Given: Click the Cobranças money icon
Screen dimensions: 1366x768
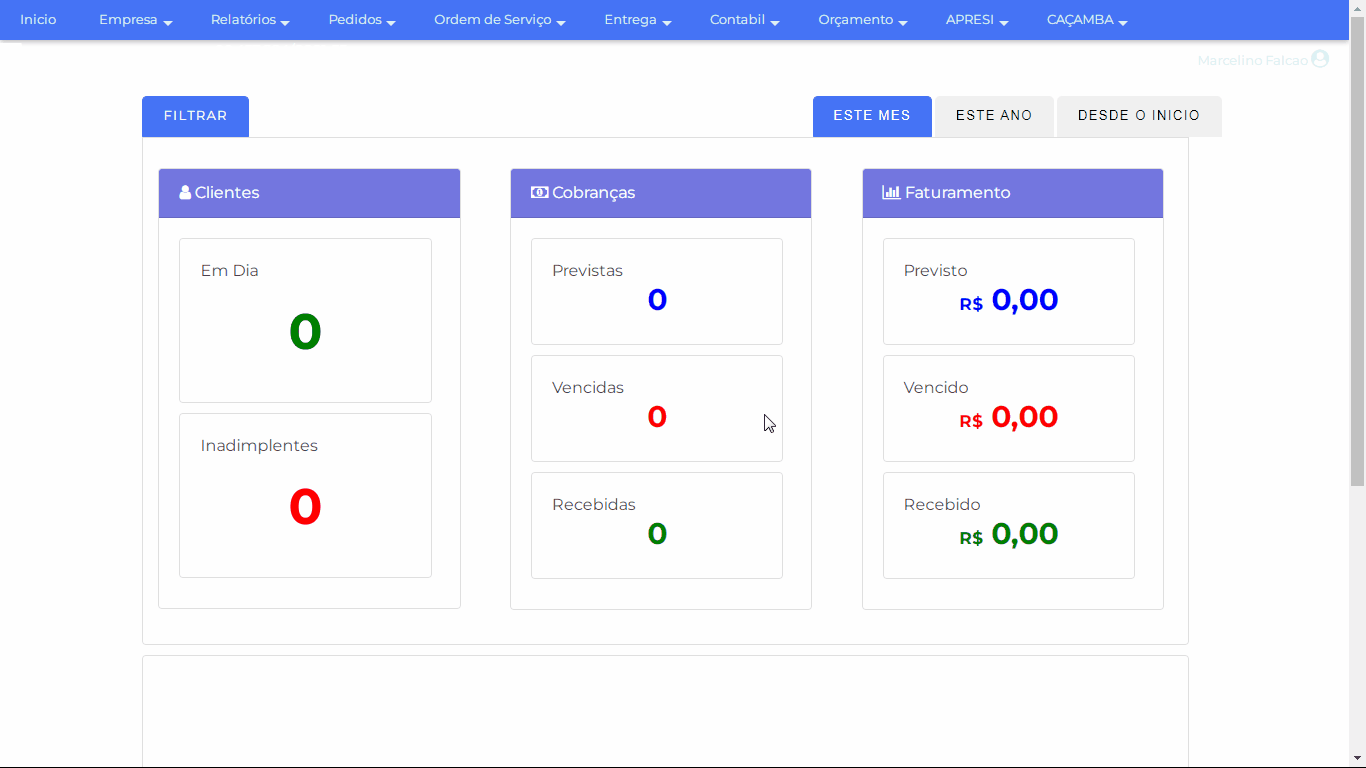Looking at the screenshot, I should pos(539,193).
